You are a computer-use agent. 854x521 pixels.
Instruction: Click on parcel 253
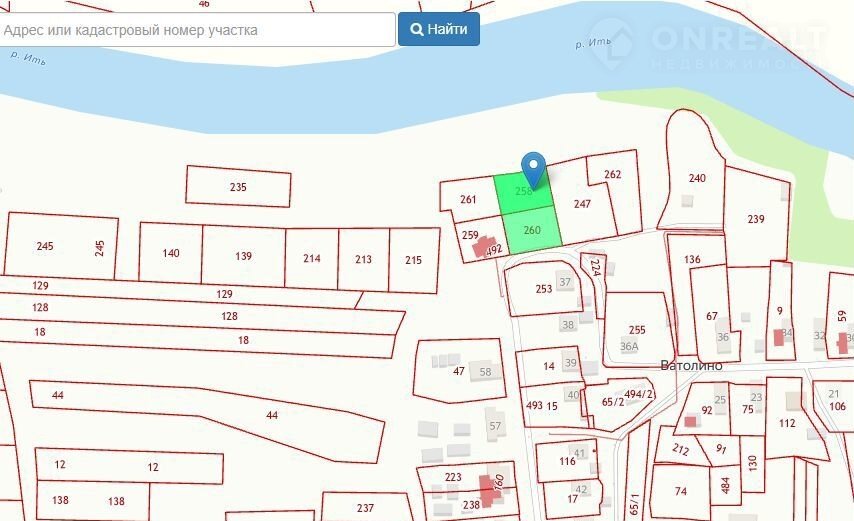[x=543, y=289]
